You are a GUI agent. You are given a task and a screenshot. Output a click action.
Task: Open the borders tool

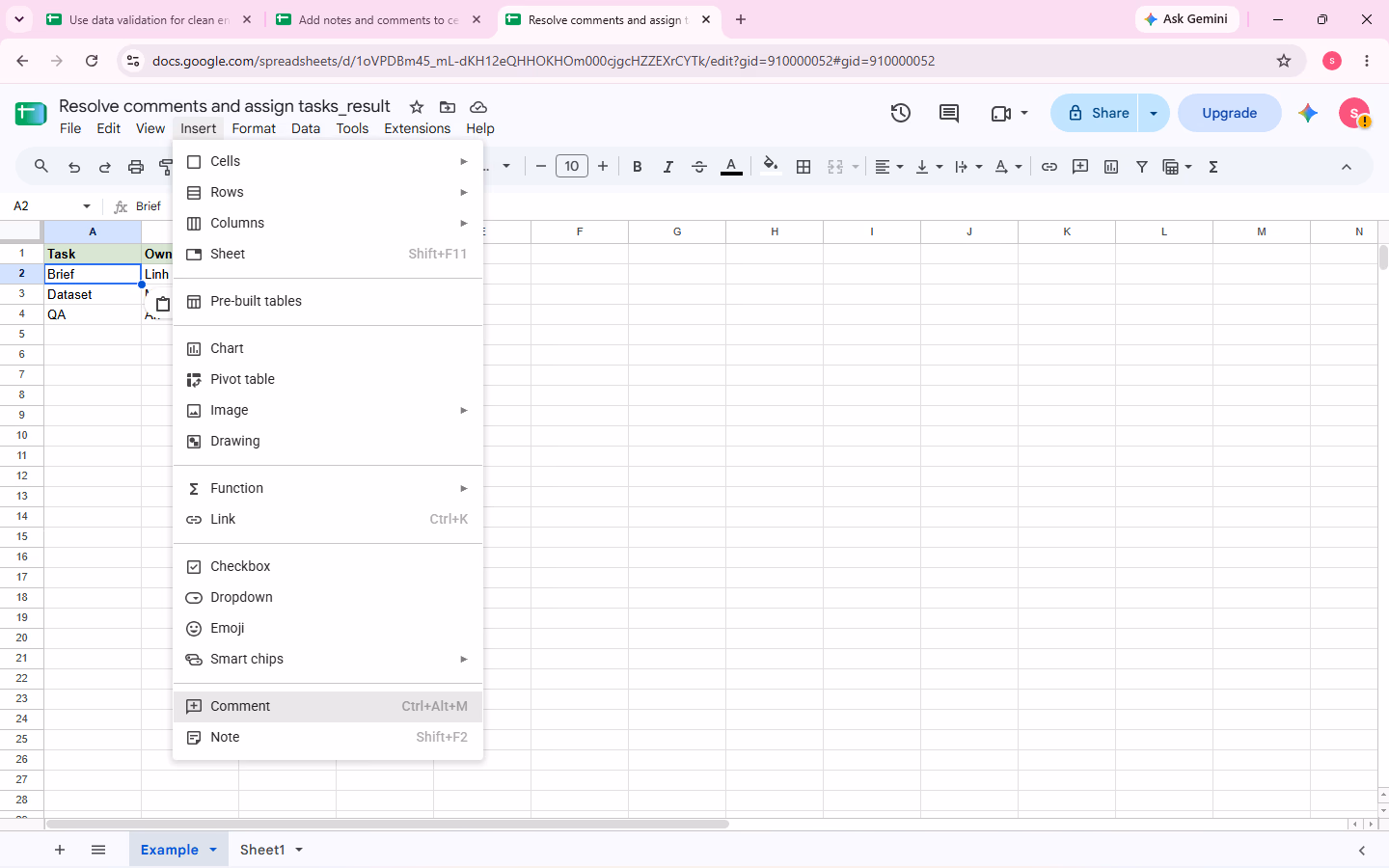(x=803, y=167)
